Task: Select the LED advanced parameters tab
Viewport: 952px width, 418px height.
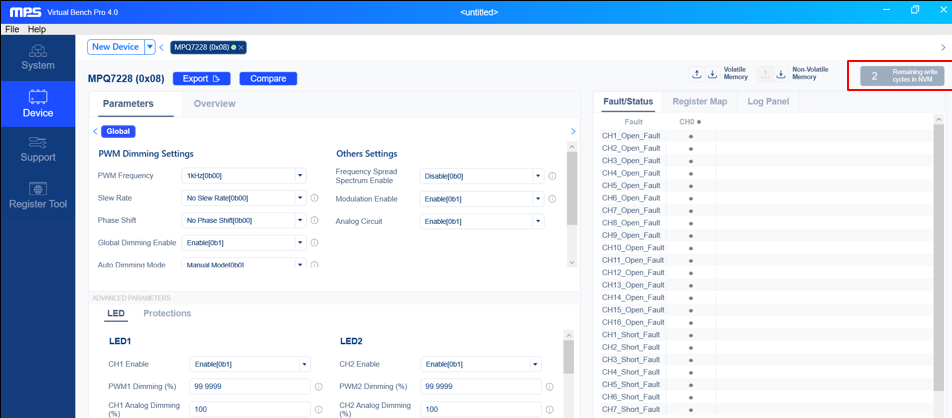Action: pos(116,314)
